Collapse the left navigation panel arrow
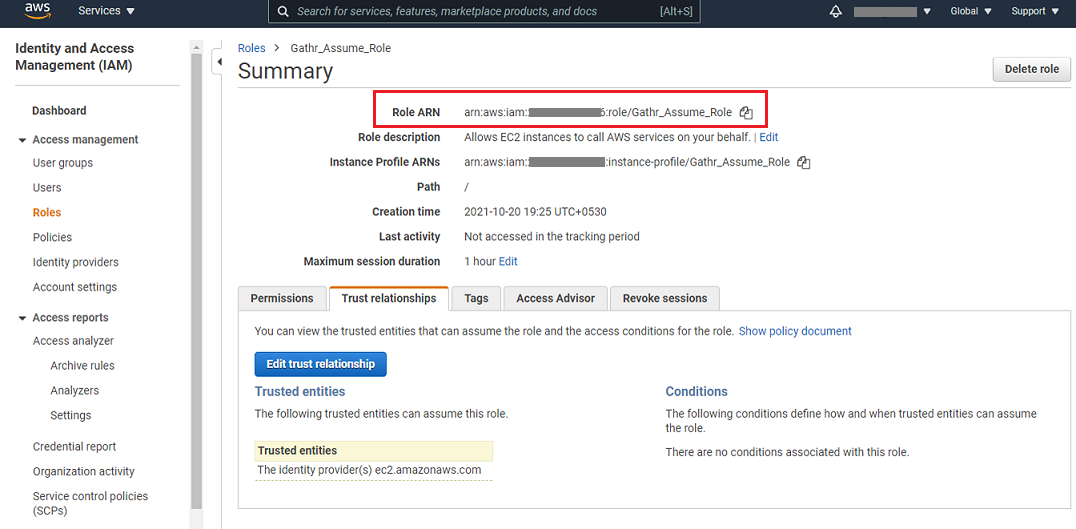This screenshot has width=1076, height=529. 219,62
